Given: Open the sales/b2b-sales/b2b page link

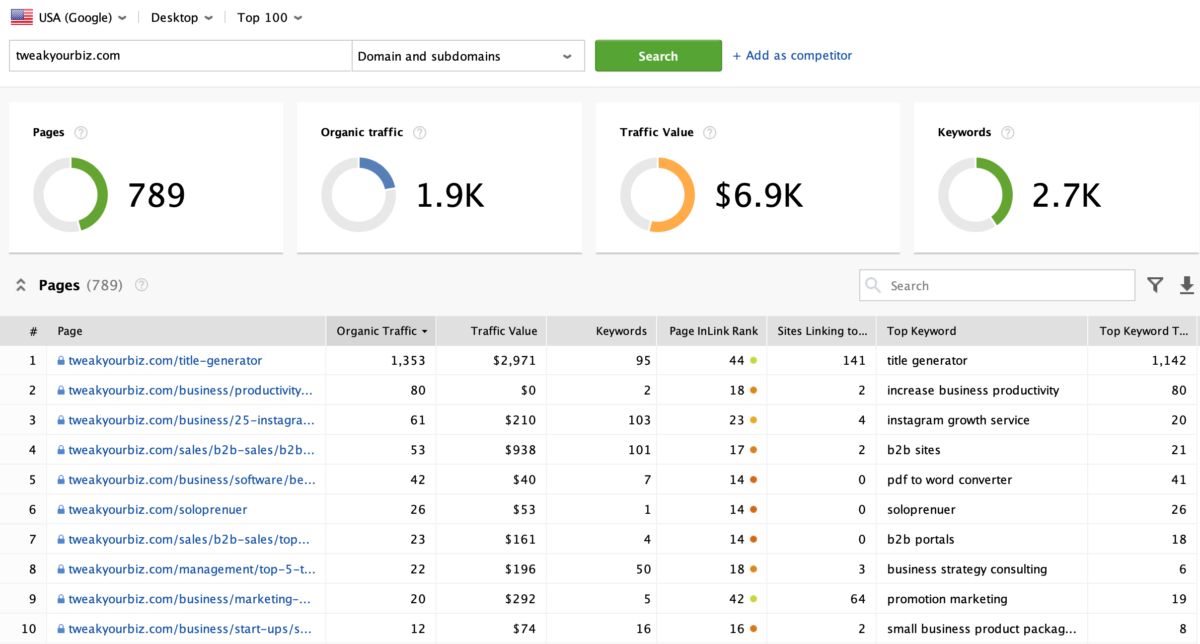Looking at the screenshot, I should 192,450.
